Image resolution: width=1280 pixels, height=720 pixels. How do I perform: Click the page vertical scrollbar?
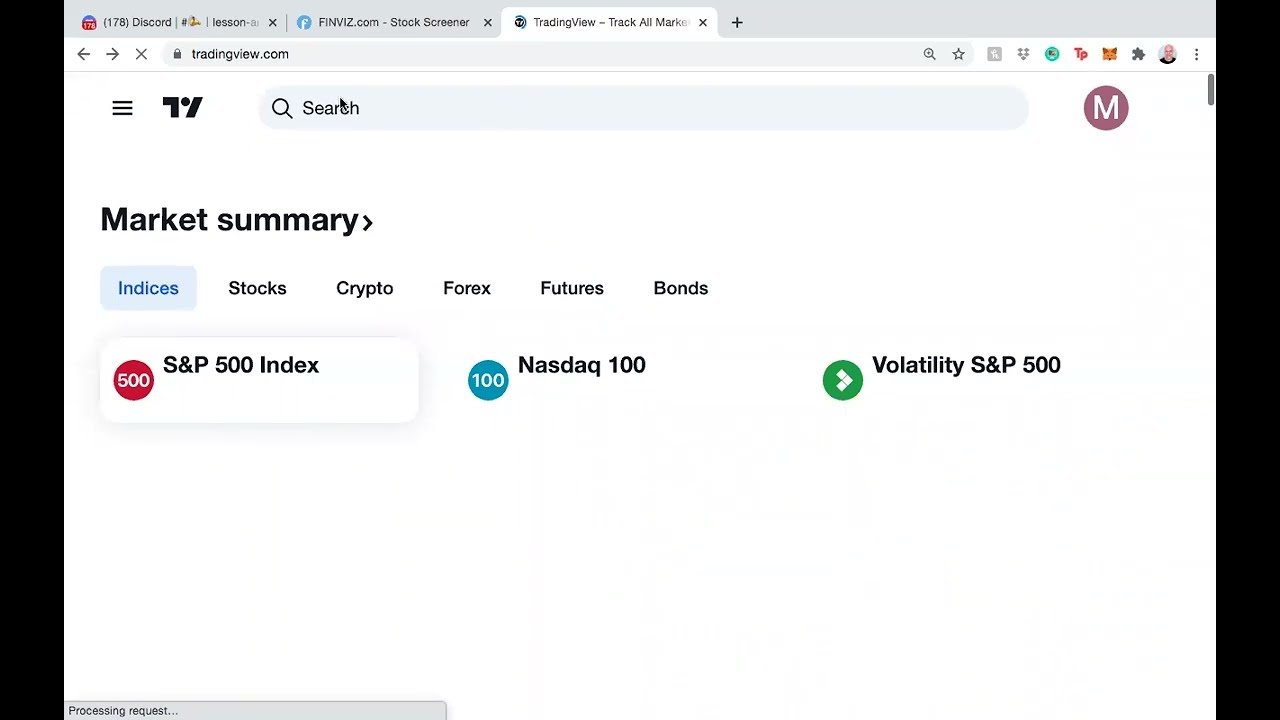tap(1210, 90)
